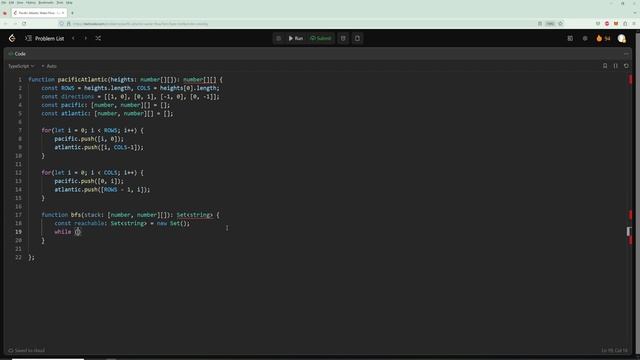
Task: Open the TypeScript language dropdown
Action: tap(21, 66)
